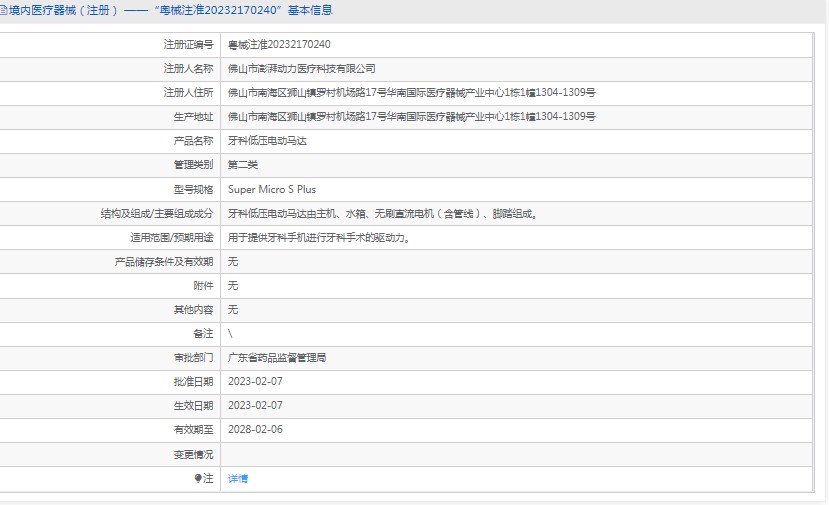The width and height of the screenshot is (829, 505).
Task: Click the page icon before 境内医疗器械 title
Action: [3, 10]
